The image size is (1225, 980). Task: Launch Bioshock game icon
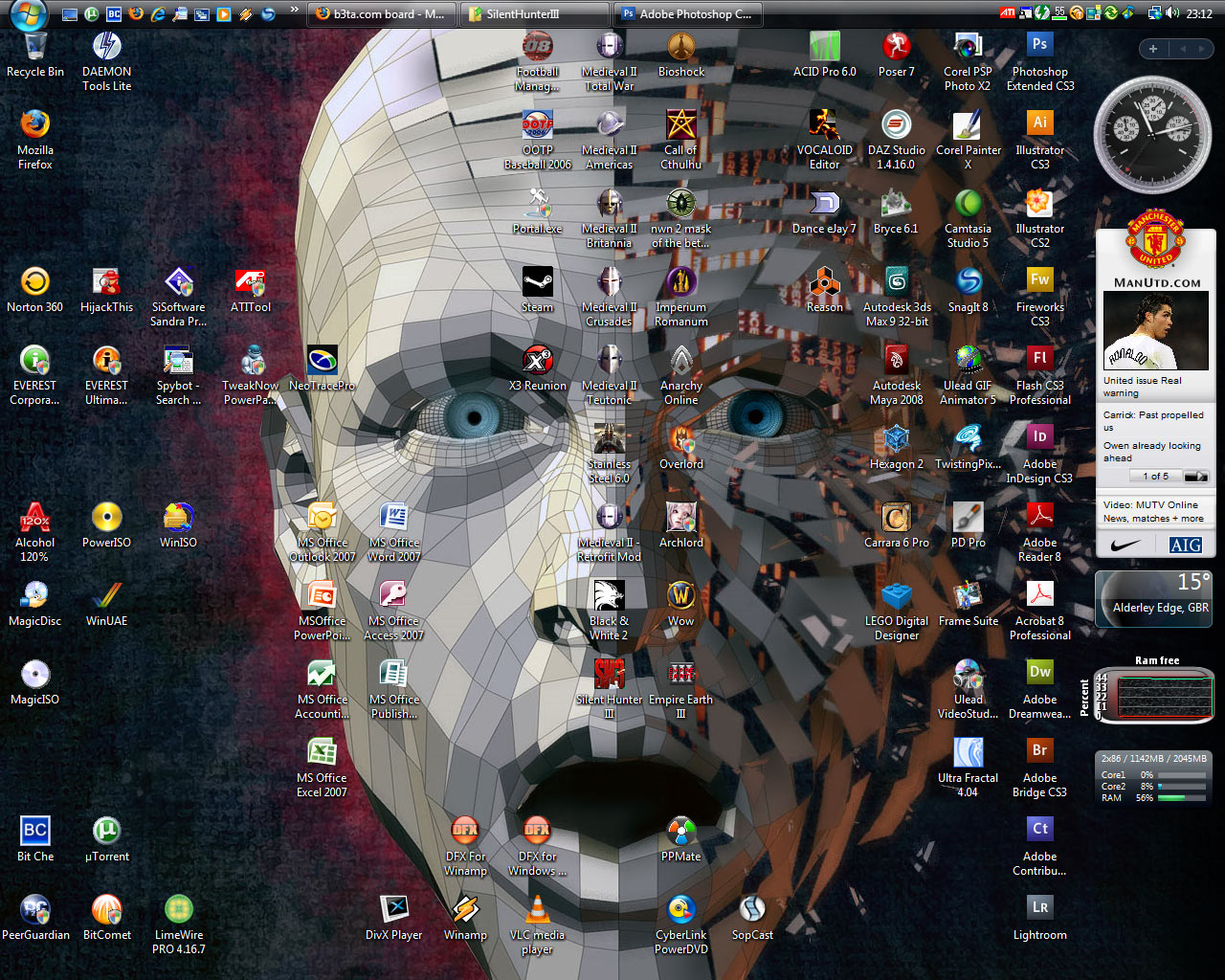point(681,55)
